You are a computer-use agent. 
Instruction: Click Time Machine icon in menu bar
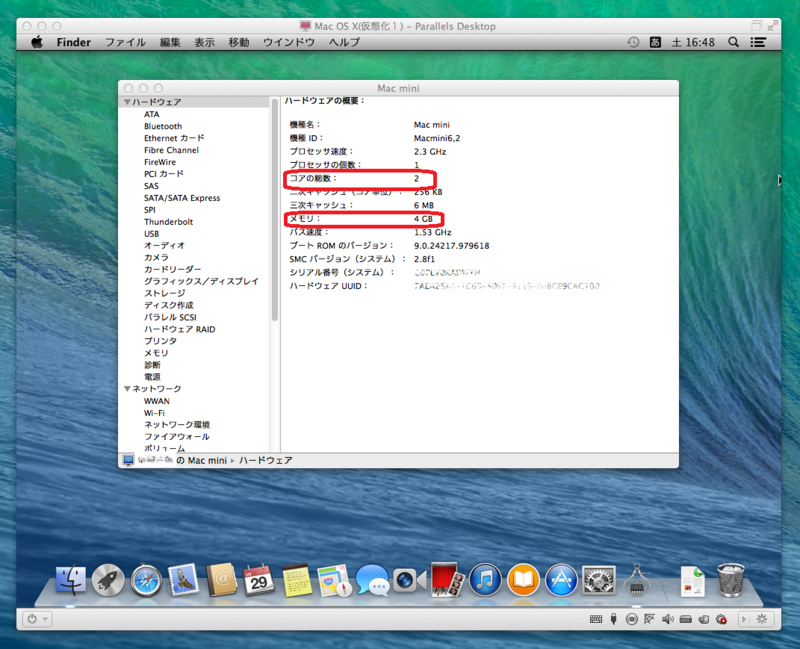(633, 42)
